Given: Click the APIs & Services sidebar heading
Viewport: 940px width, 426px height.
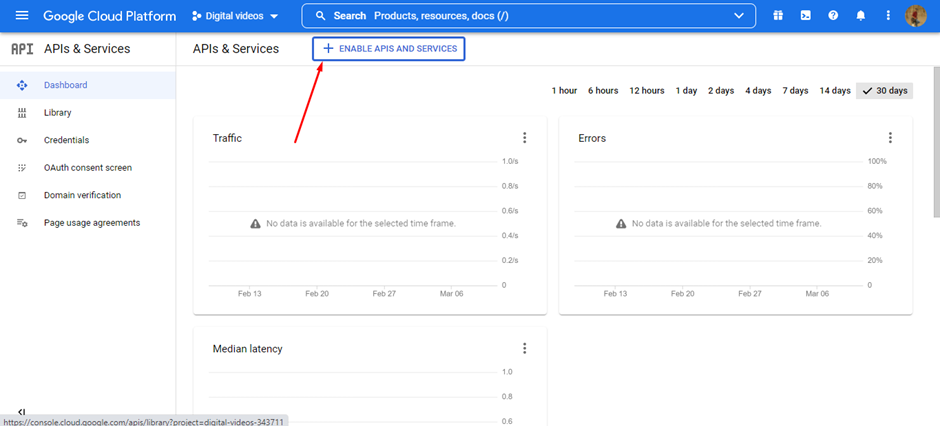Looking at the screenshot, I should pos(87,49).
